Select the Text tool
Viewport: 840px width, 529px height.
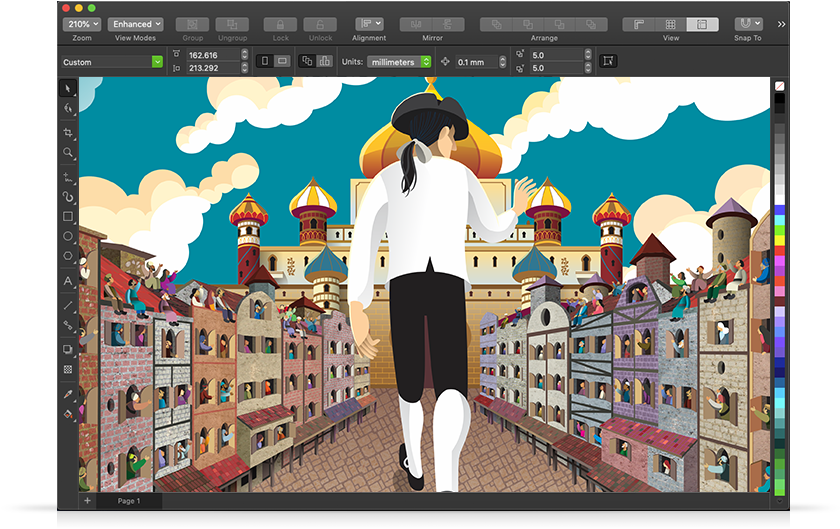(68, 281)
